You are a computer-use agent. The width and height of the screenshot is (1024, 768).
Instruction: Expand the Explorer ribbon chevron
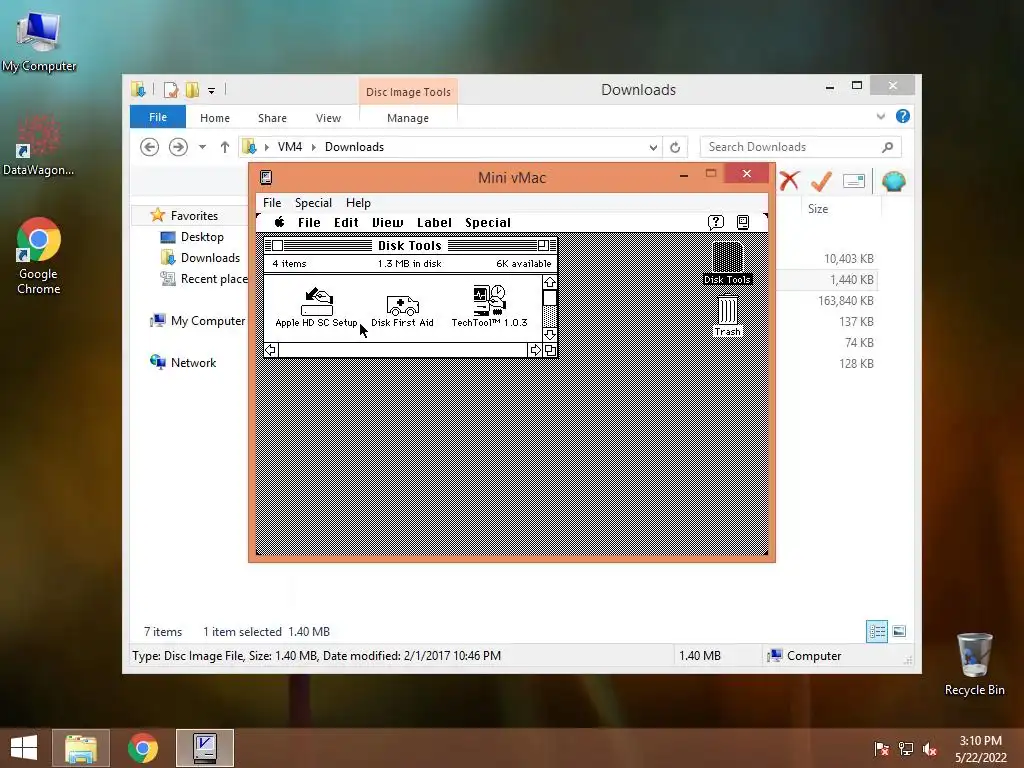pos(880,116)
